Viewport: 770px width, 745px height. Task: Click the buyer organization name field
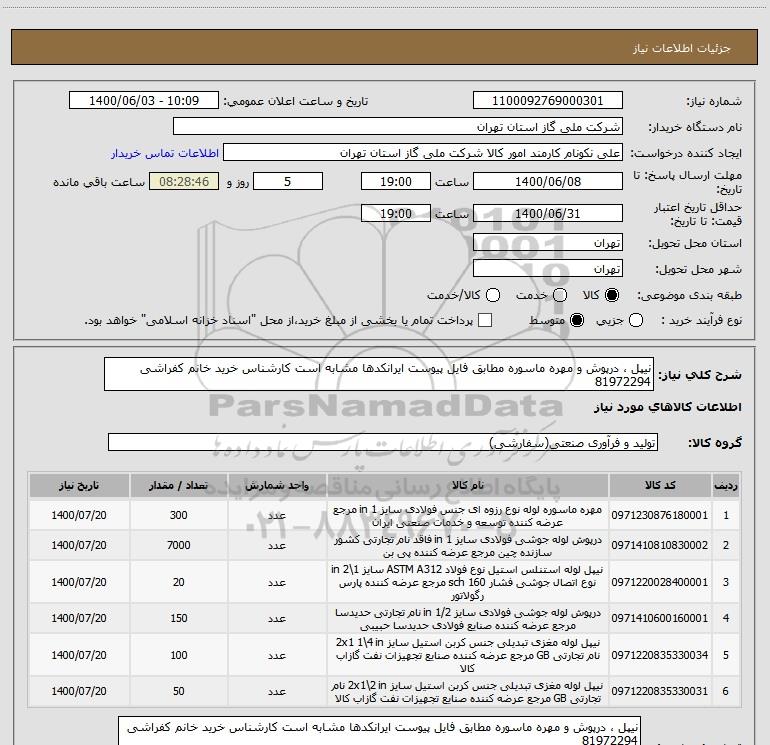tap(398, 127)
